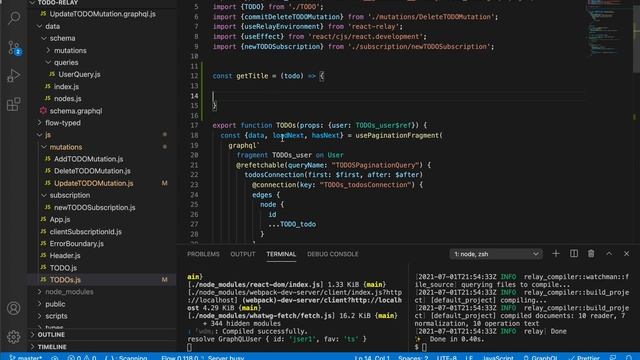Image resolution: width=640 pixels, height=360 pixels.
Task: Click the JS icon beside App.js
Action: point(43,219)
